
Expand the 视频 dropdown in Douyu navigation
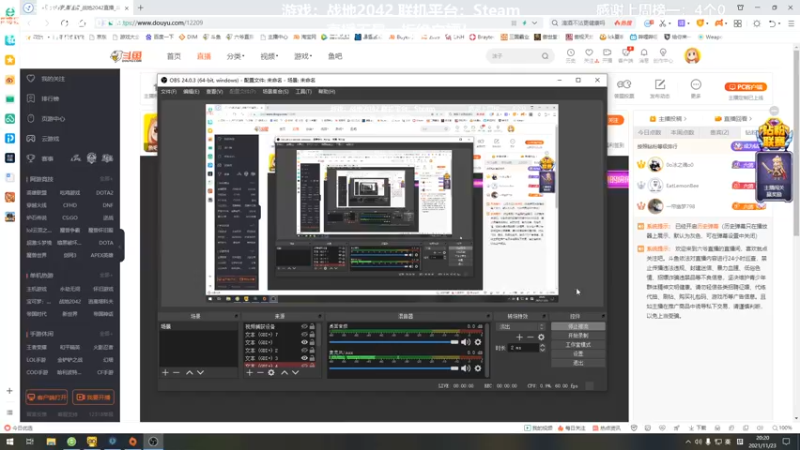pos(269,56)
